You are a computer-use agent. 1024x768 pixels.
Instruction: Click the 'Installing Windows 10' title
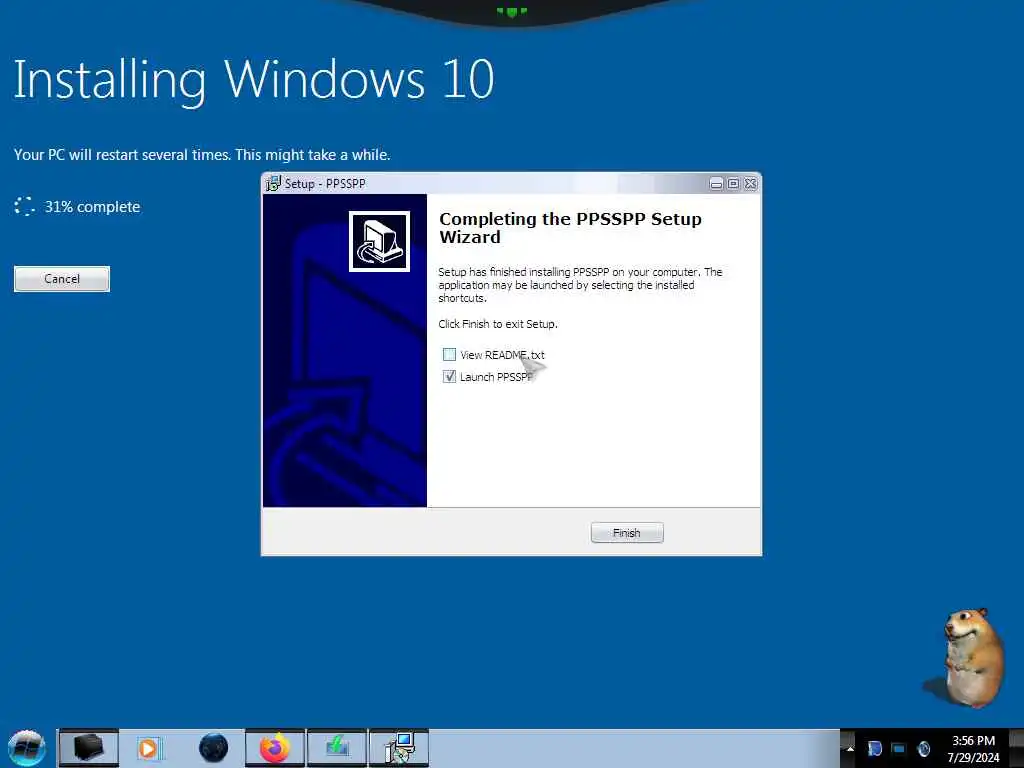tap(254, 80)
